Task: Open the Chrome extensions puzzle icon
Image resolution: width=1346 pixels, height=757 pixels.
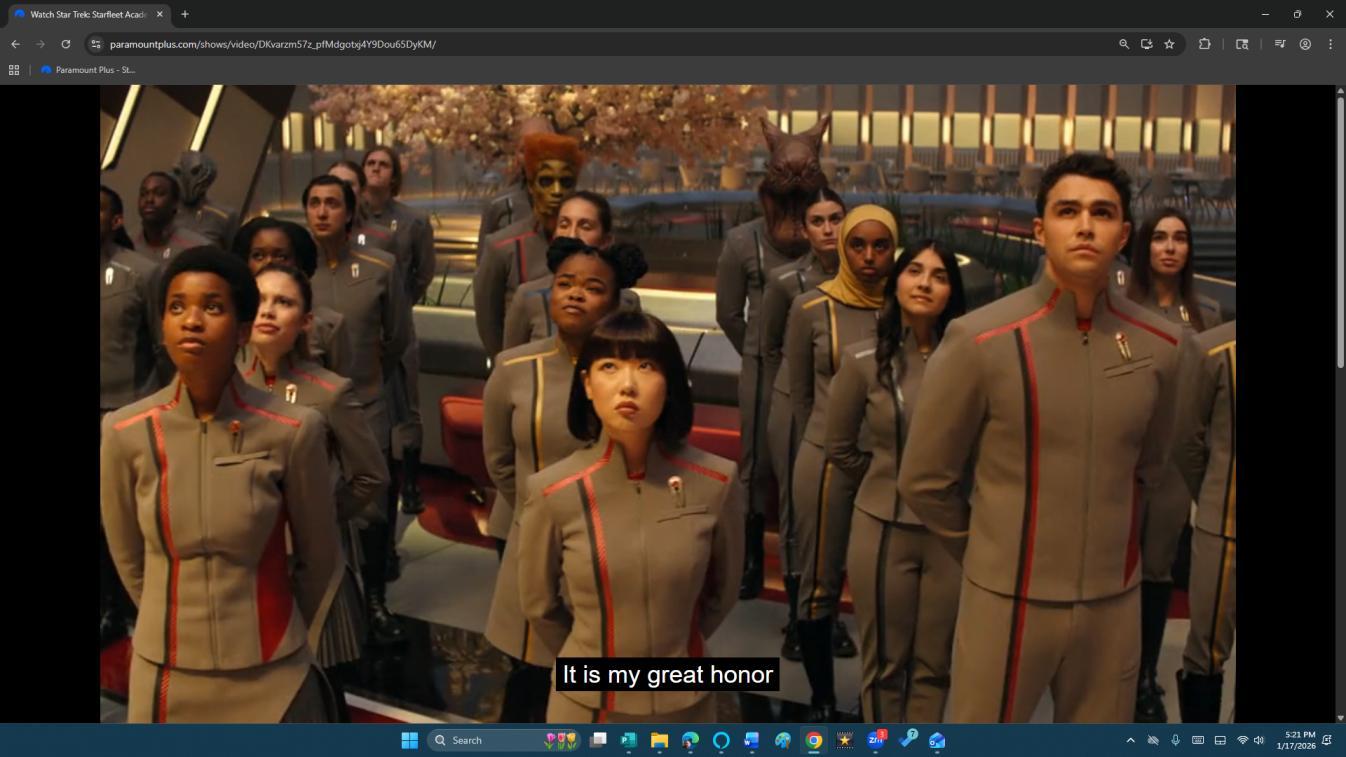Action: pyautogui.click(x=1204, y=44)
